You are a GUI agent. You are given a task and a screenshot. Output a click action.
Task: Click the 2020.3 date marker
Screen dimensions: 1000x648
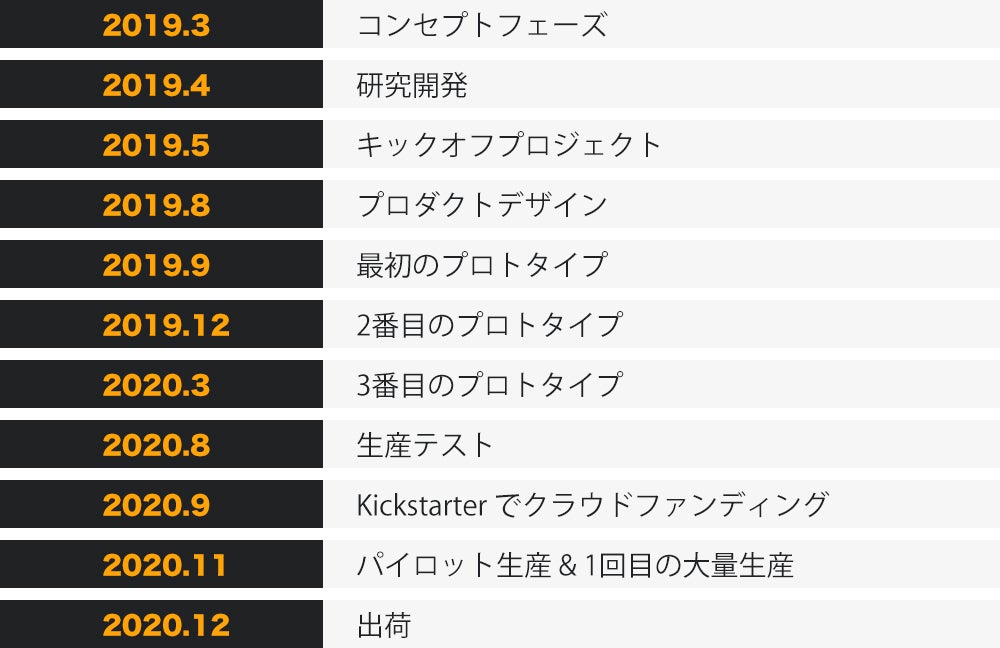tap(156, 385)
